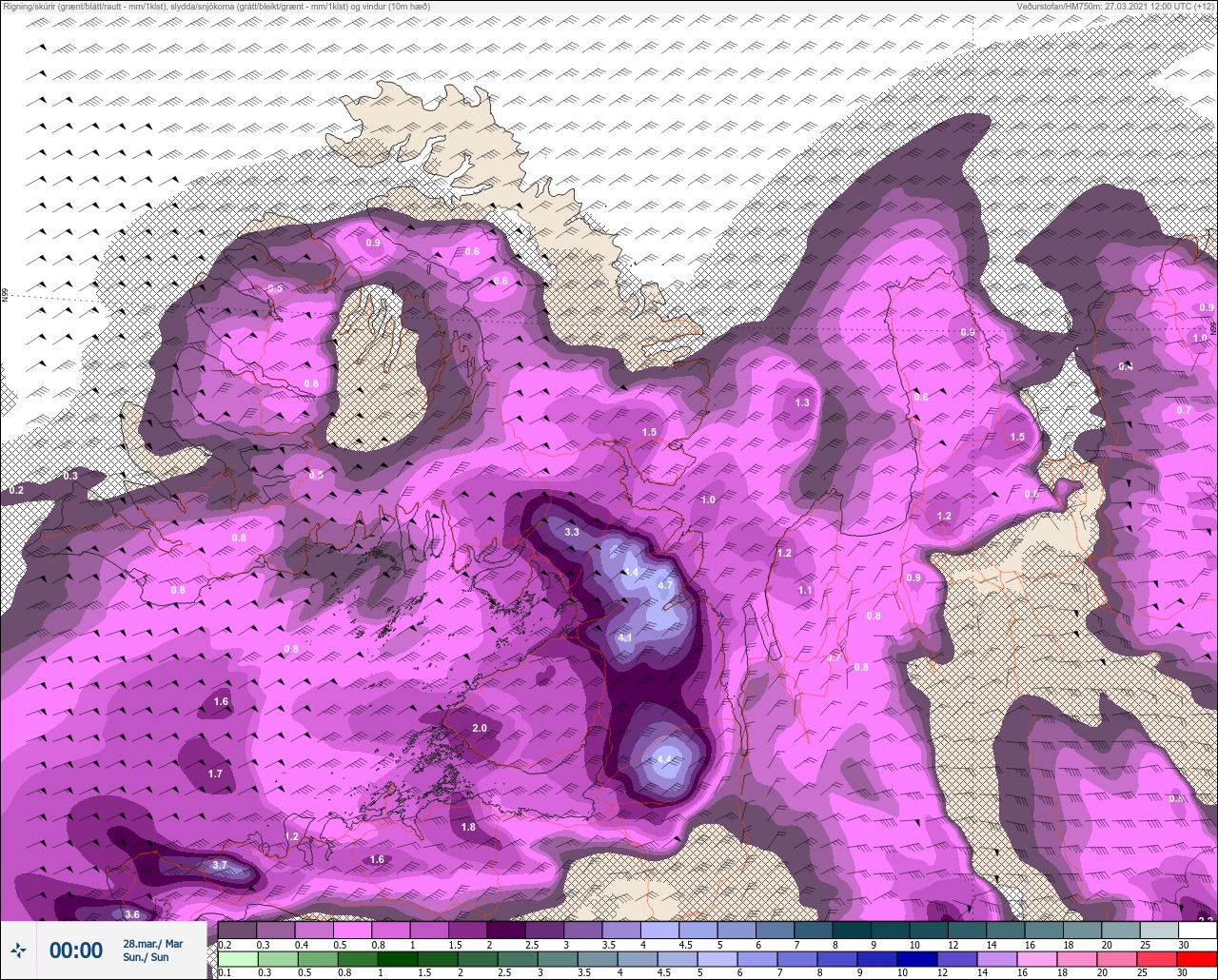Select upper legend pink swatch starting at 0.8
Viewport: 1218px width, 980px height.
pyautogui.click(x=391, y=930)
